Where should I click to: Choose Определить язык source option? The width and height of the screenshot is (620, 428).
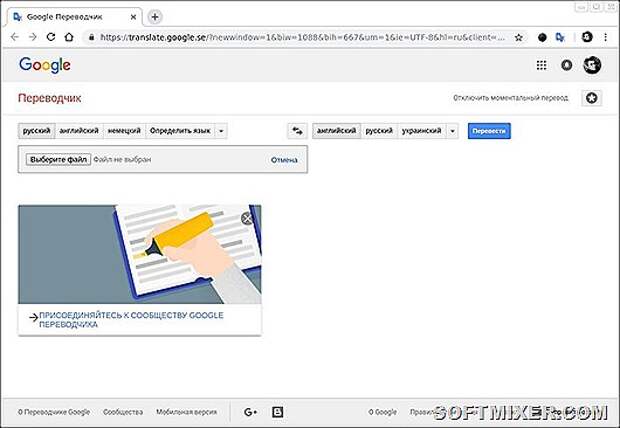coord(180,131)
